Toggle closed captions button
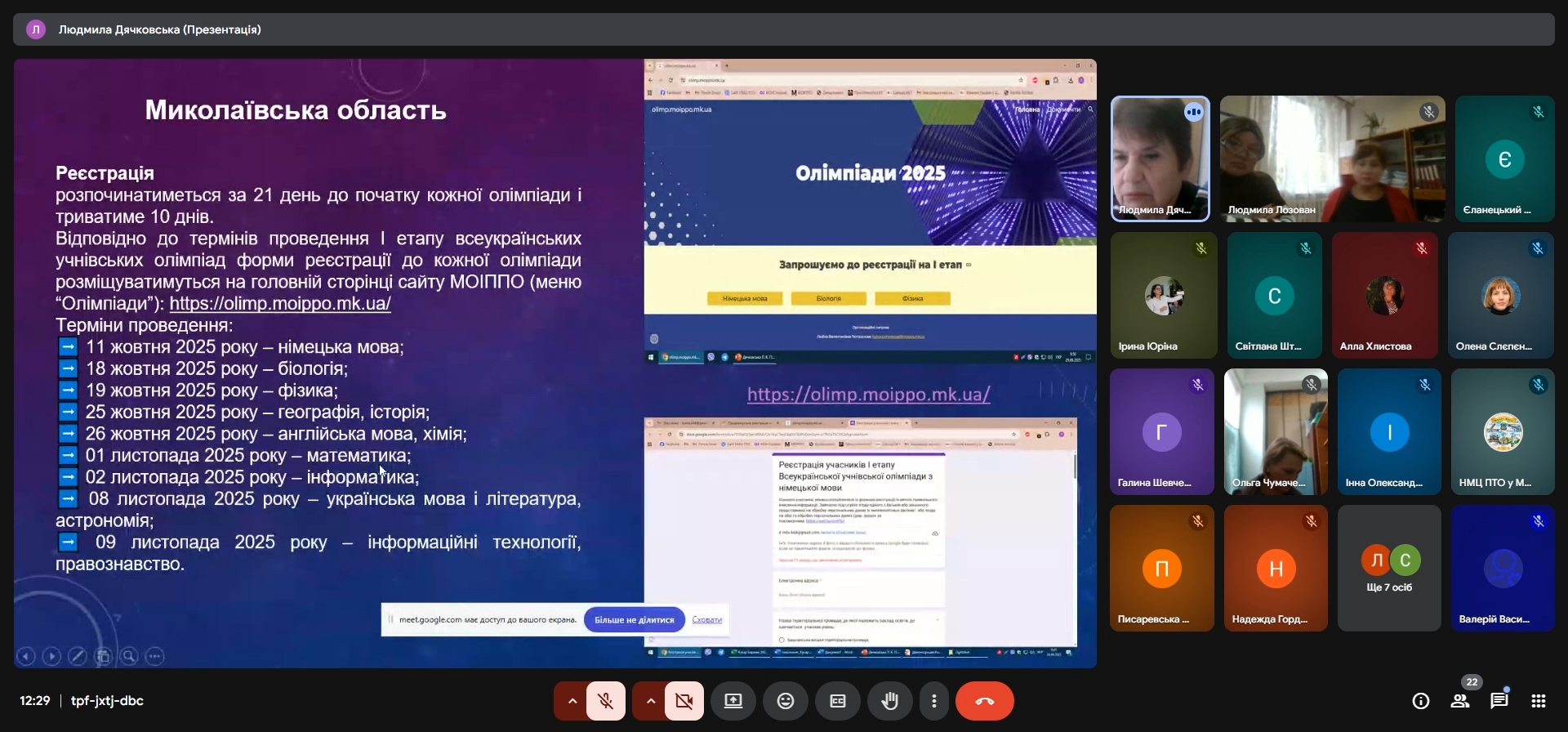 click(x=838, y=701)
